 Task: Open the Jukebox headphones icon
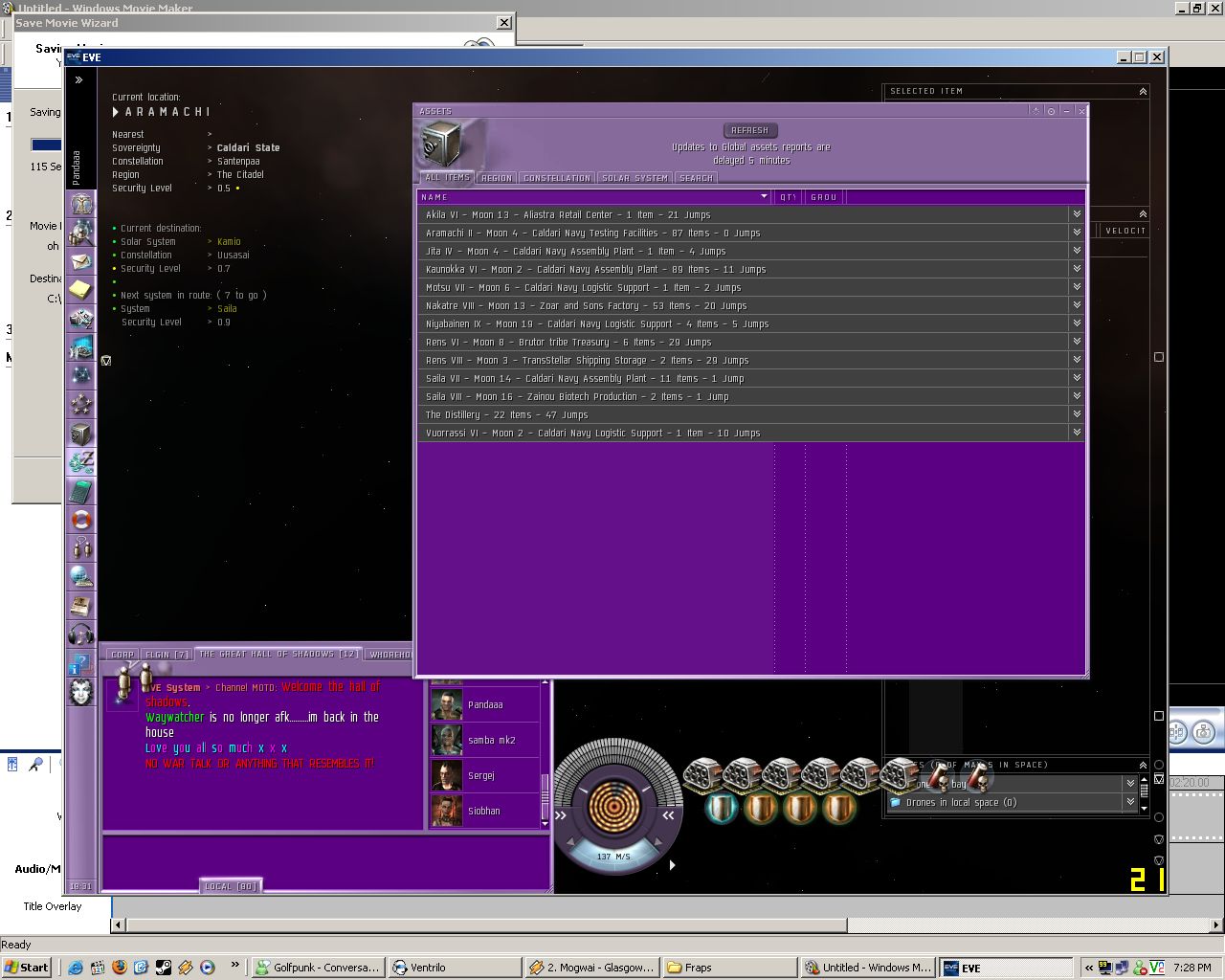pyautogui.click(x=81, y=635)
